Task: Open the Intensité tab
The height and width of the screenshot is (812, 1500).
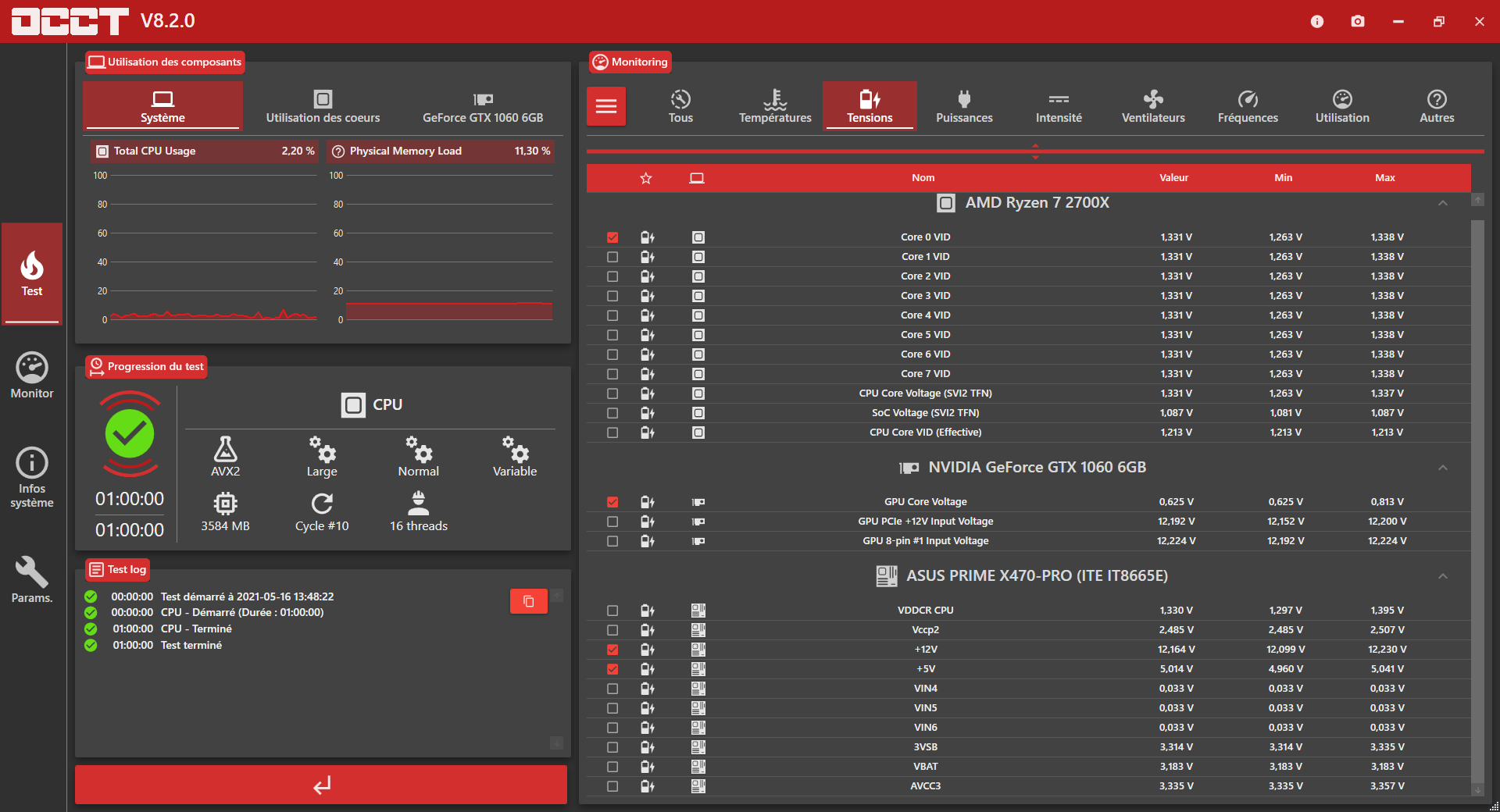Action: point(1059,105)
